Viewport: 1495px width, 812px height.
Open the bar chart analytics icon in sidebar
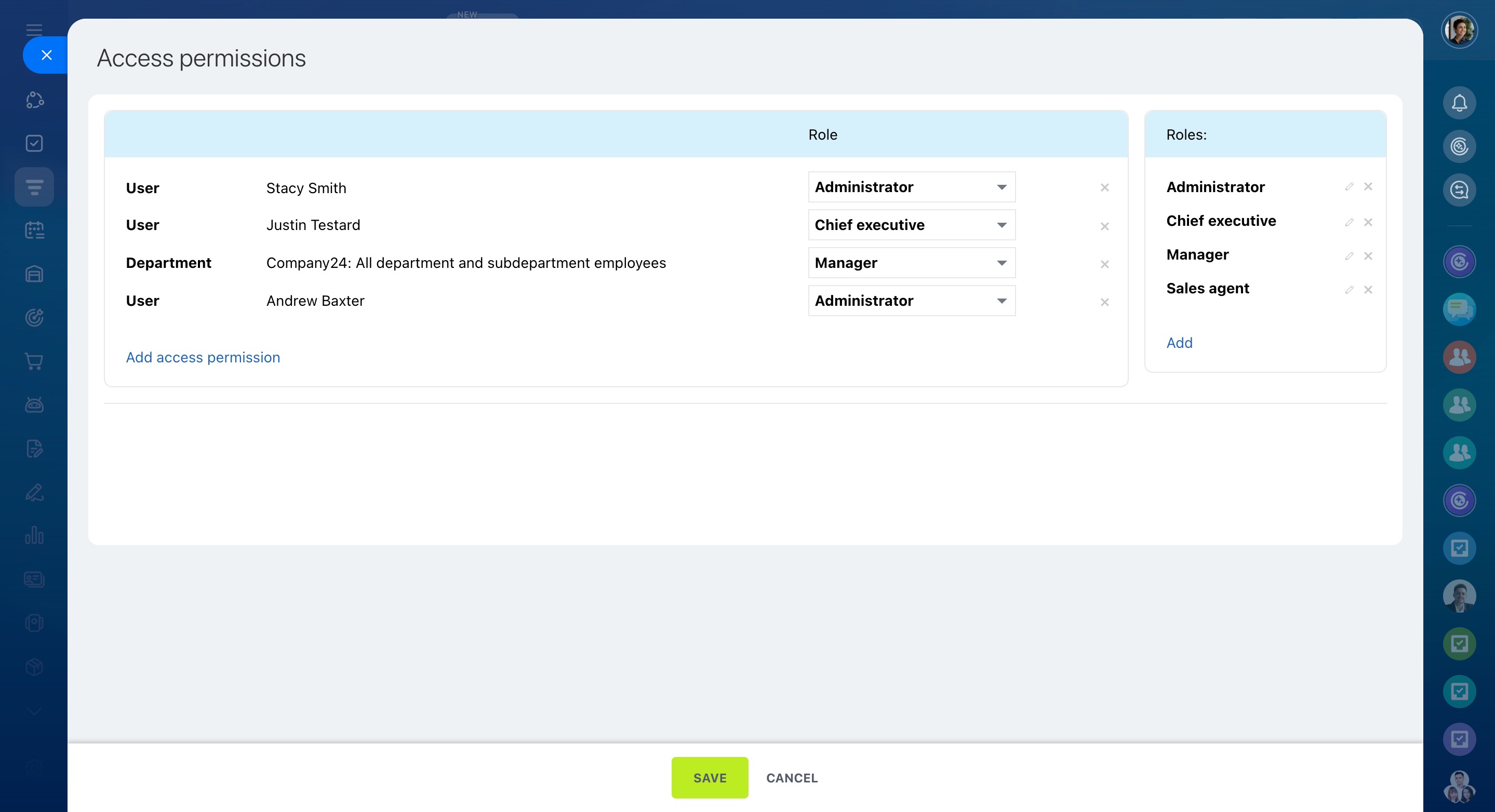[x=34, y=535]
